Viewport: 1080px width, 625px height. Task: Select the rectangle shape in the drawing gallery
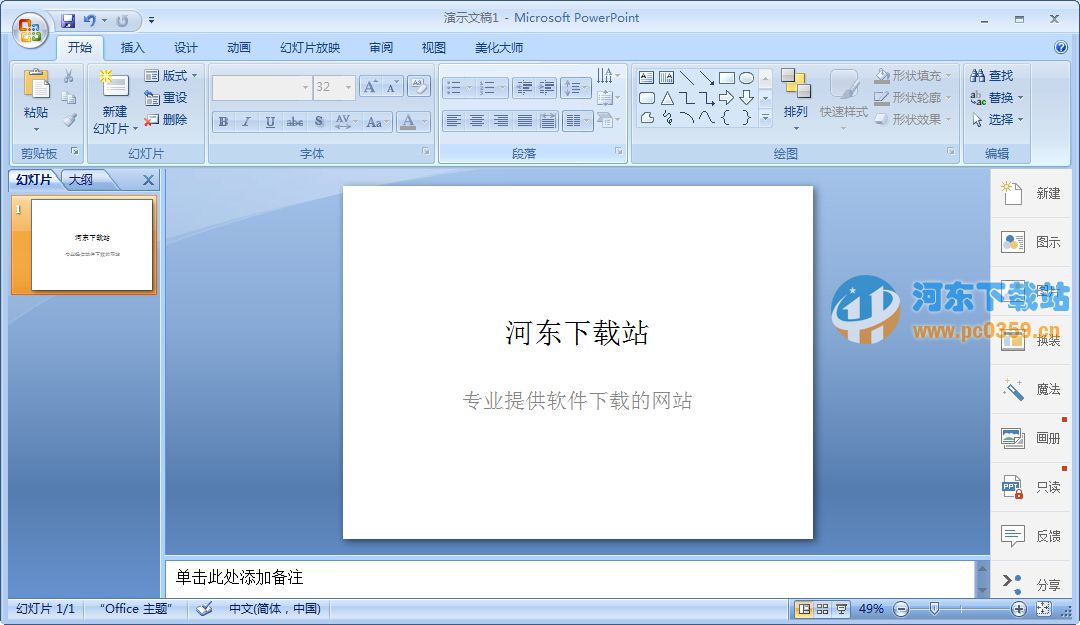pyautogui.click(x=727, y=76)
